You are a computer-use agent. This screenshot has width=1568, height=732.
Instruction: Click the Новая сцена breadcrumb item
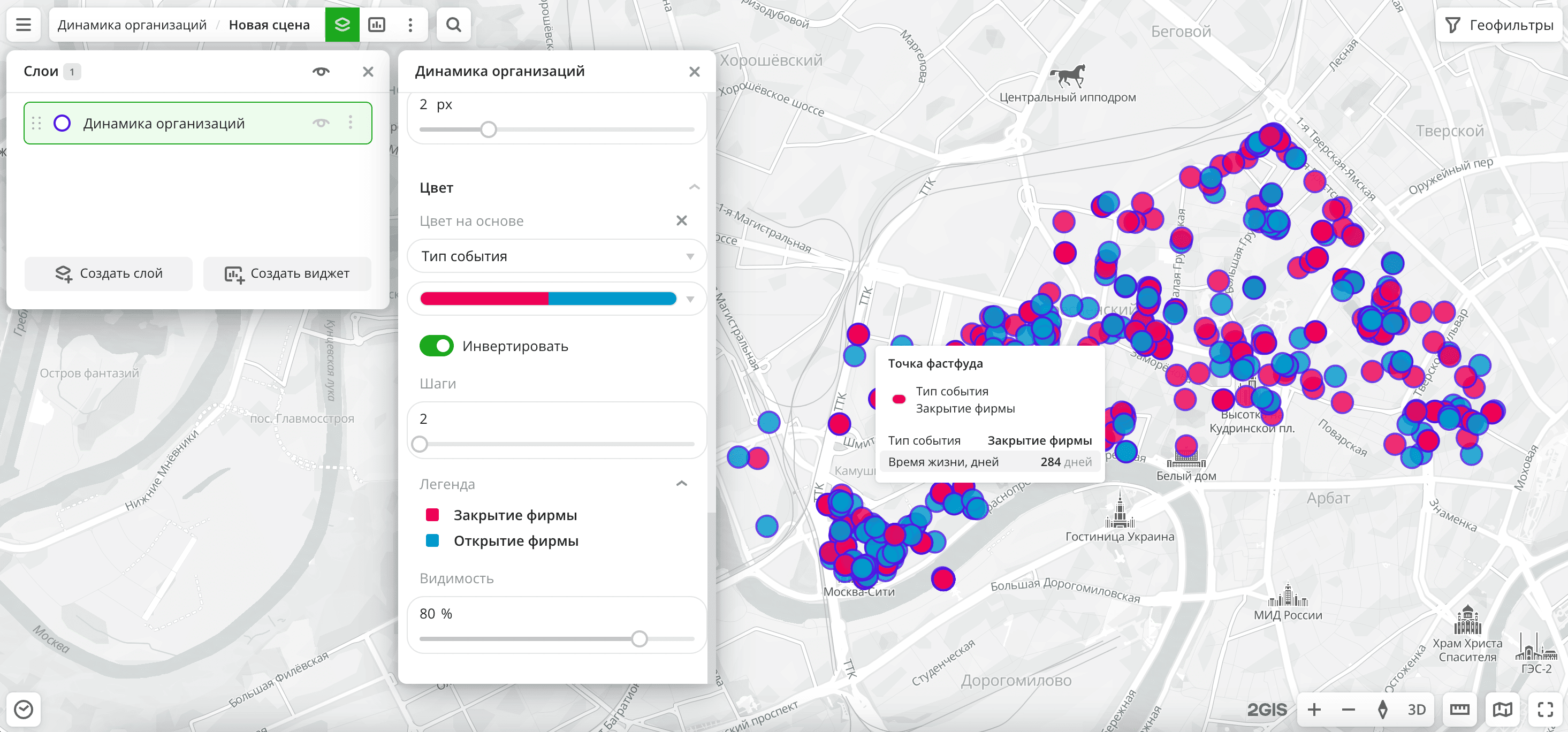click(x=269, y=25)
